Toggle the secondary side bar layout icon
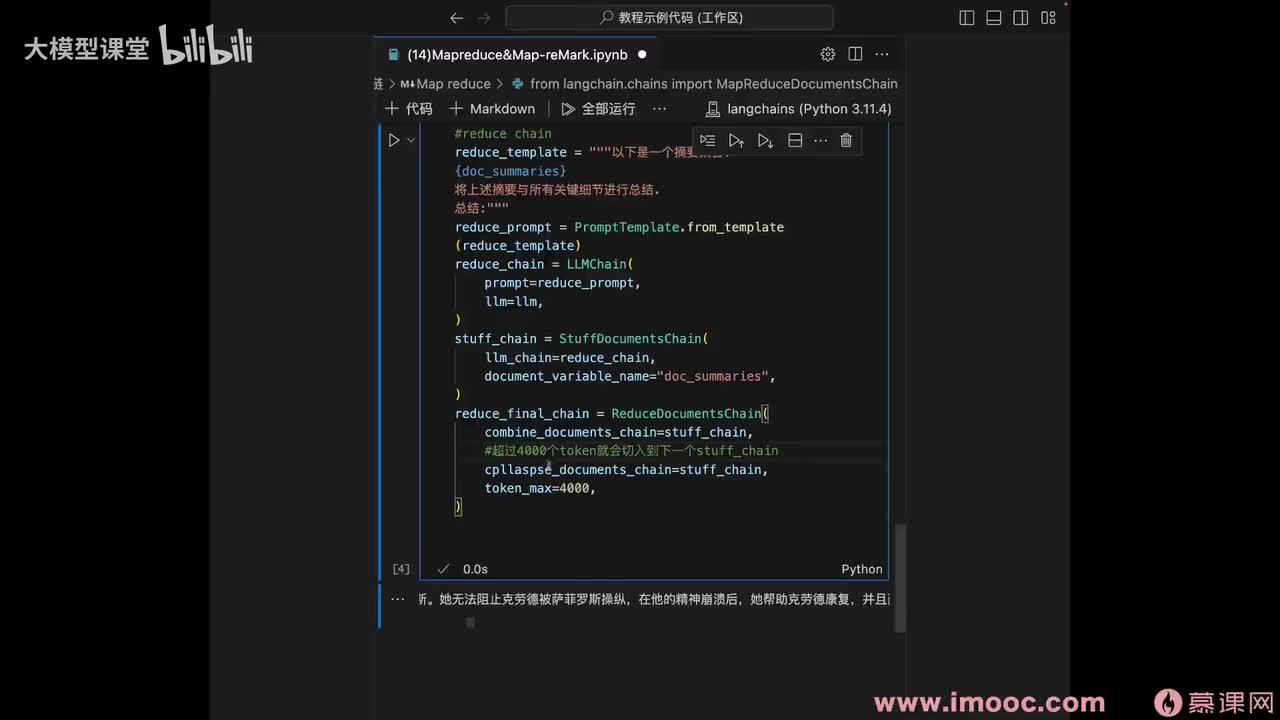 click(1020, 18)
